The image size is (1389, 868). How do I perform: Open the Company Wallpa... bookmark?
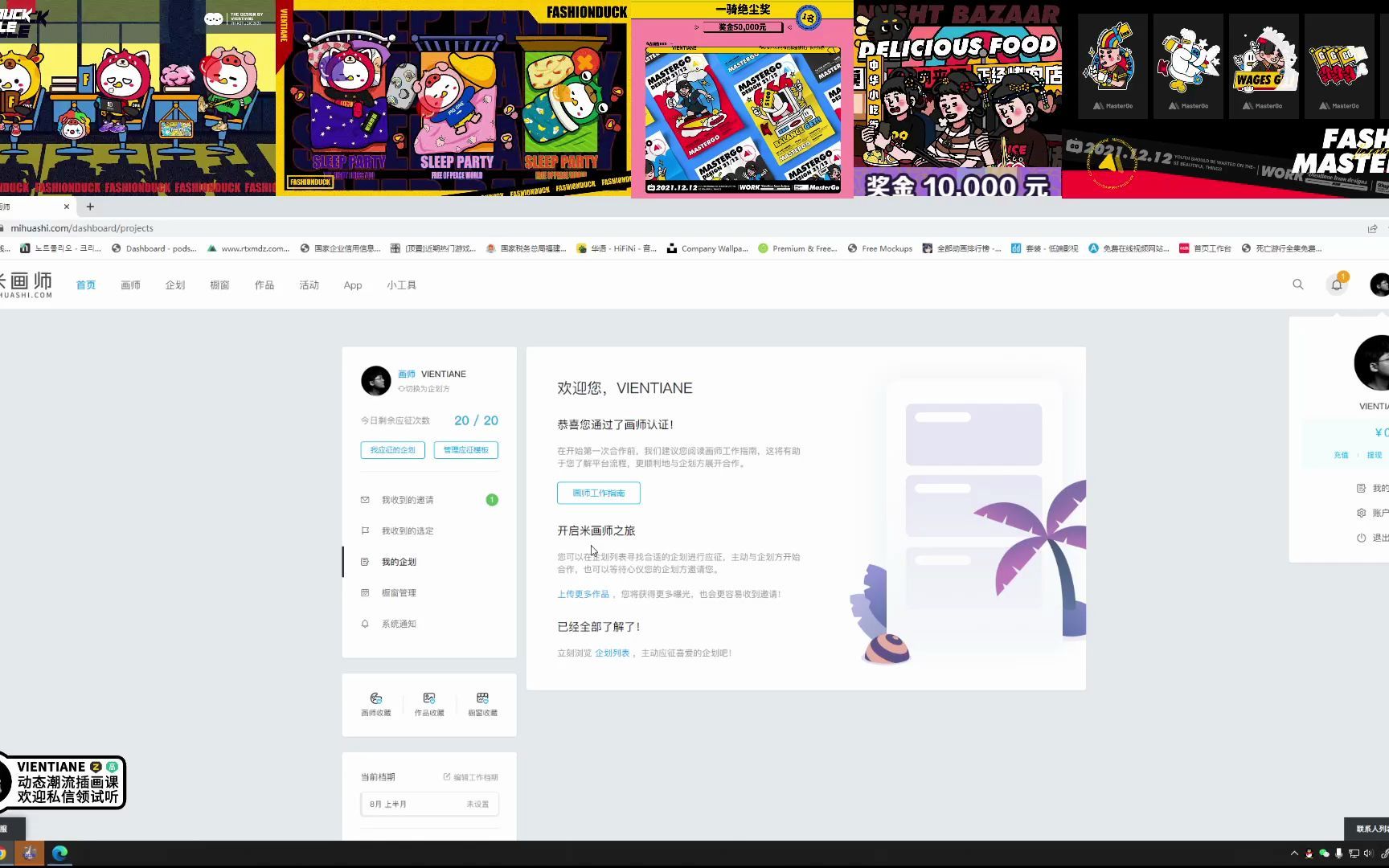(x=707, y=248)
